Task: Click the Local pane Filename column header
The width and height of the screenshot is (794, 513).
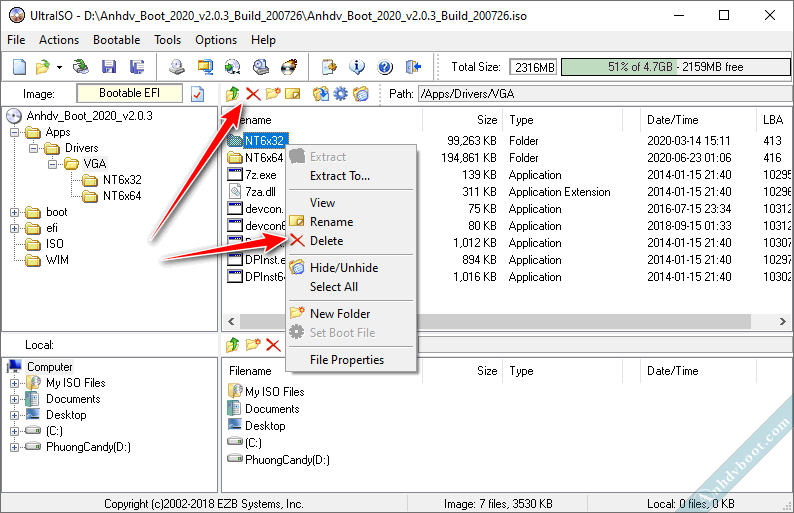Action: [322, 371]
